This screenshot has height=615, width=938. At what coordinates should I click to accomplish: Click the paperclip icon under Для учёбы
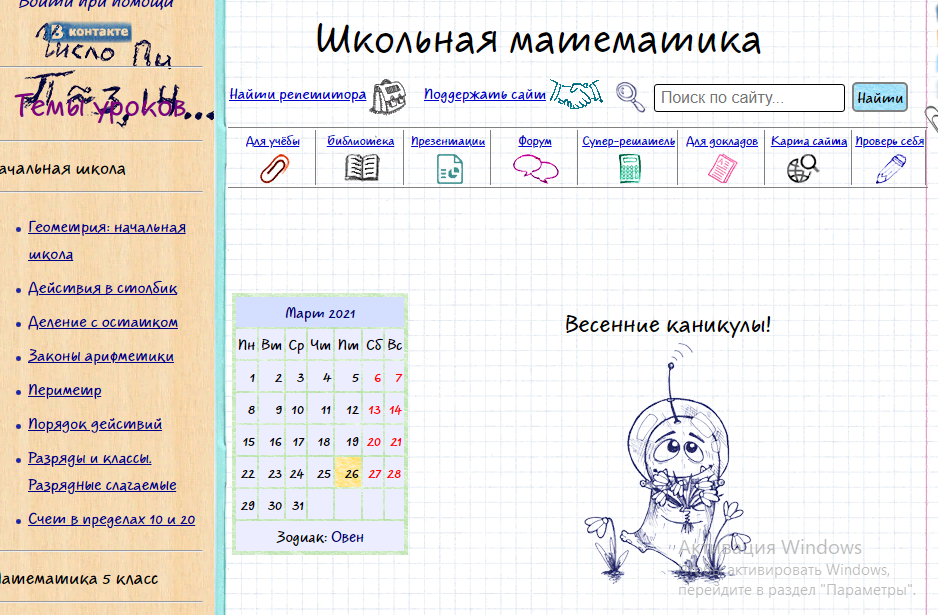273,168
